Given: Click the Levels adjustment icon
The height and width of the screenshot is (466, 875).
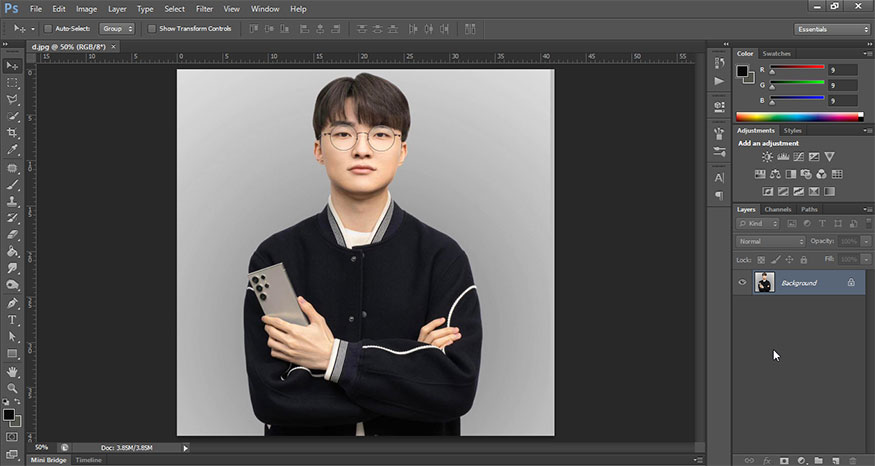Looking at the screenshot, I should tap(783, 157).
